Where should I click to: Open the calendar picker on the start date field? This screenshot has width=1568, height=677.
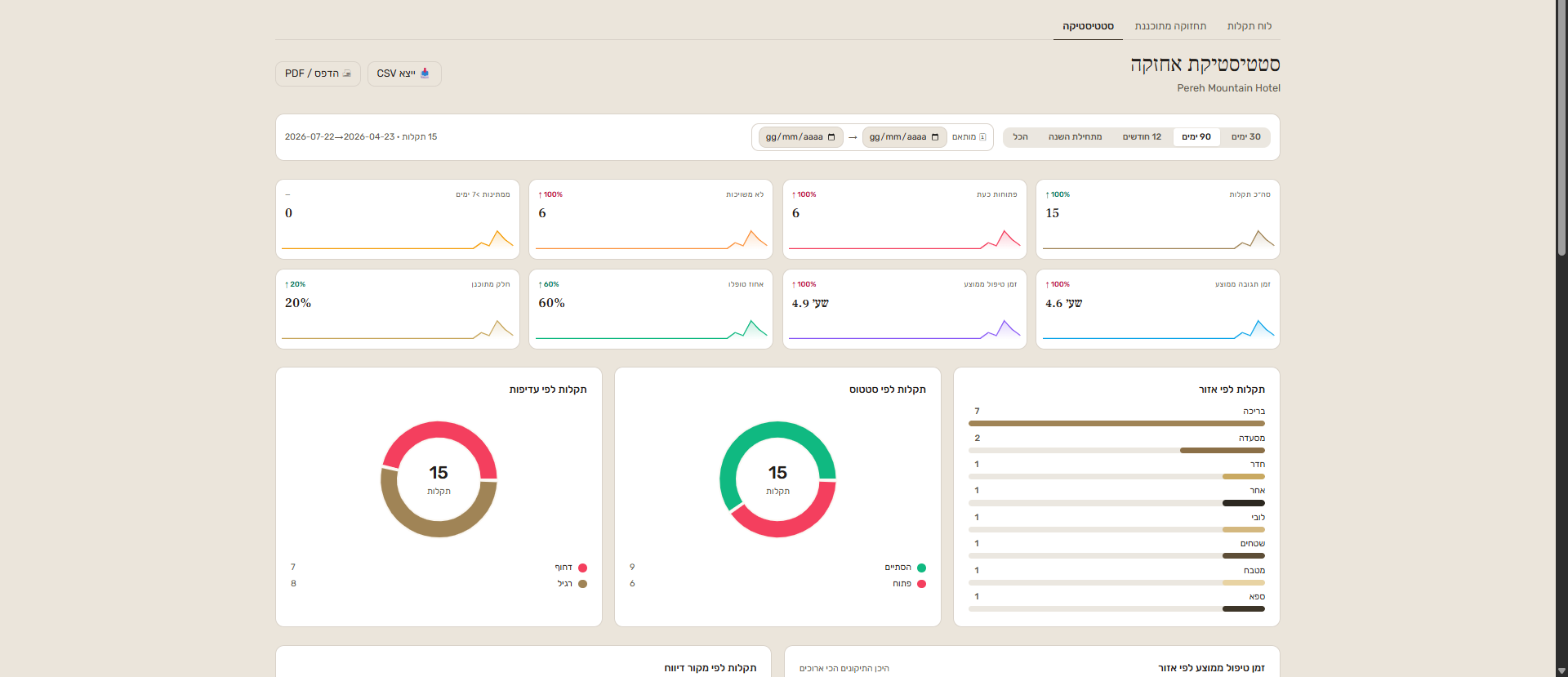coord(935,137)
